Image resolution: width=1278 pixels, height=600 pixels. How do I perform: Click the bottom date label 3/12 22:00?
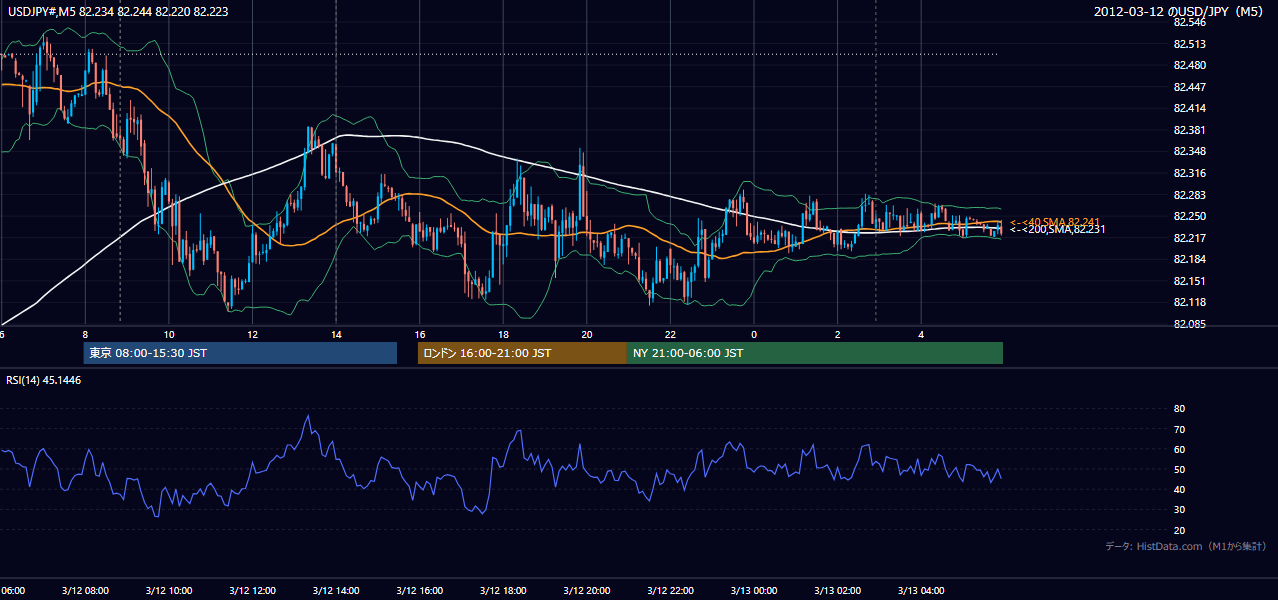pyautogui.click(x=670, y=590)
